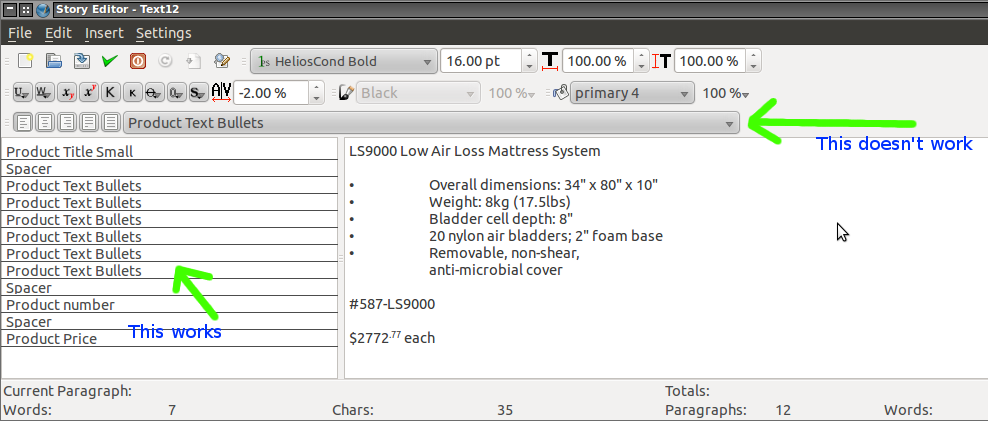988x421 pixels.
Task: Click the 'Product Price' style row
Action: coord(52,339)
